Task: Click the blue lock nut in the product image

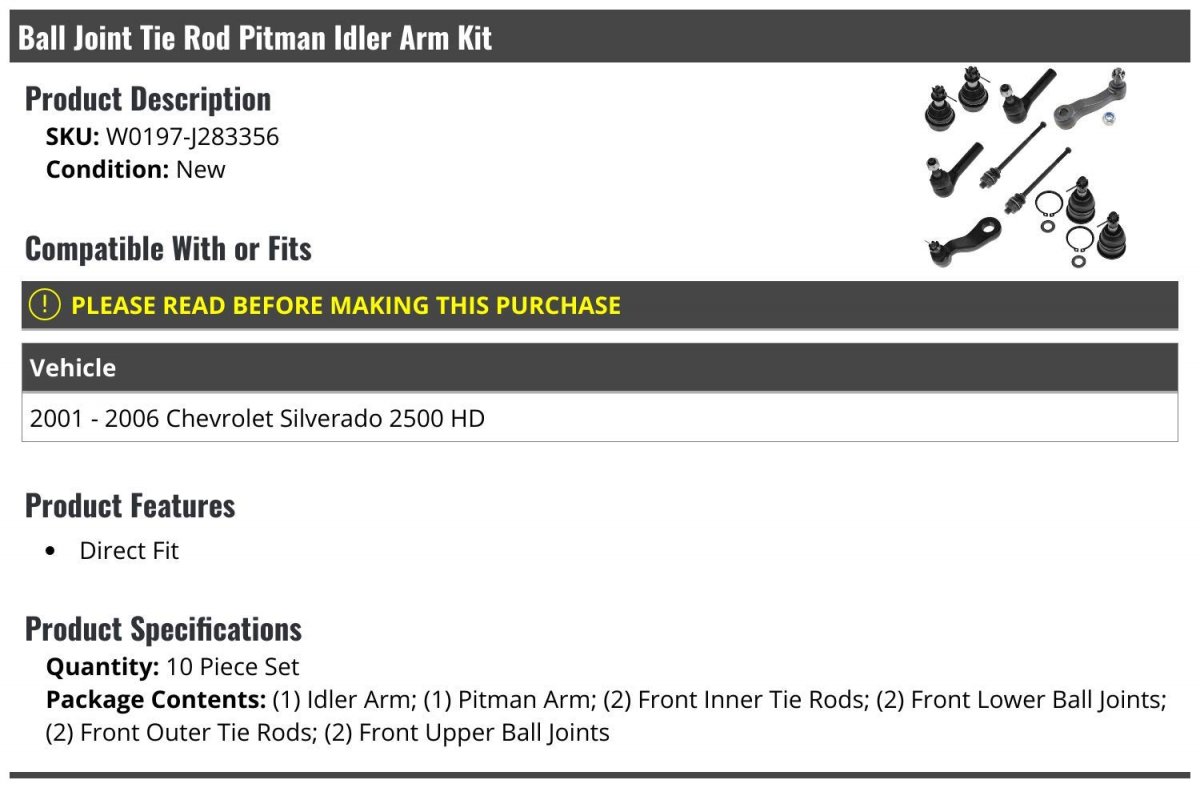Action: 1109,119
